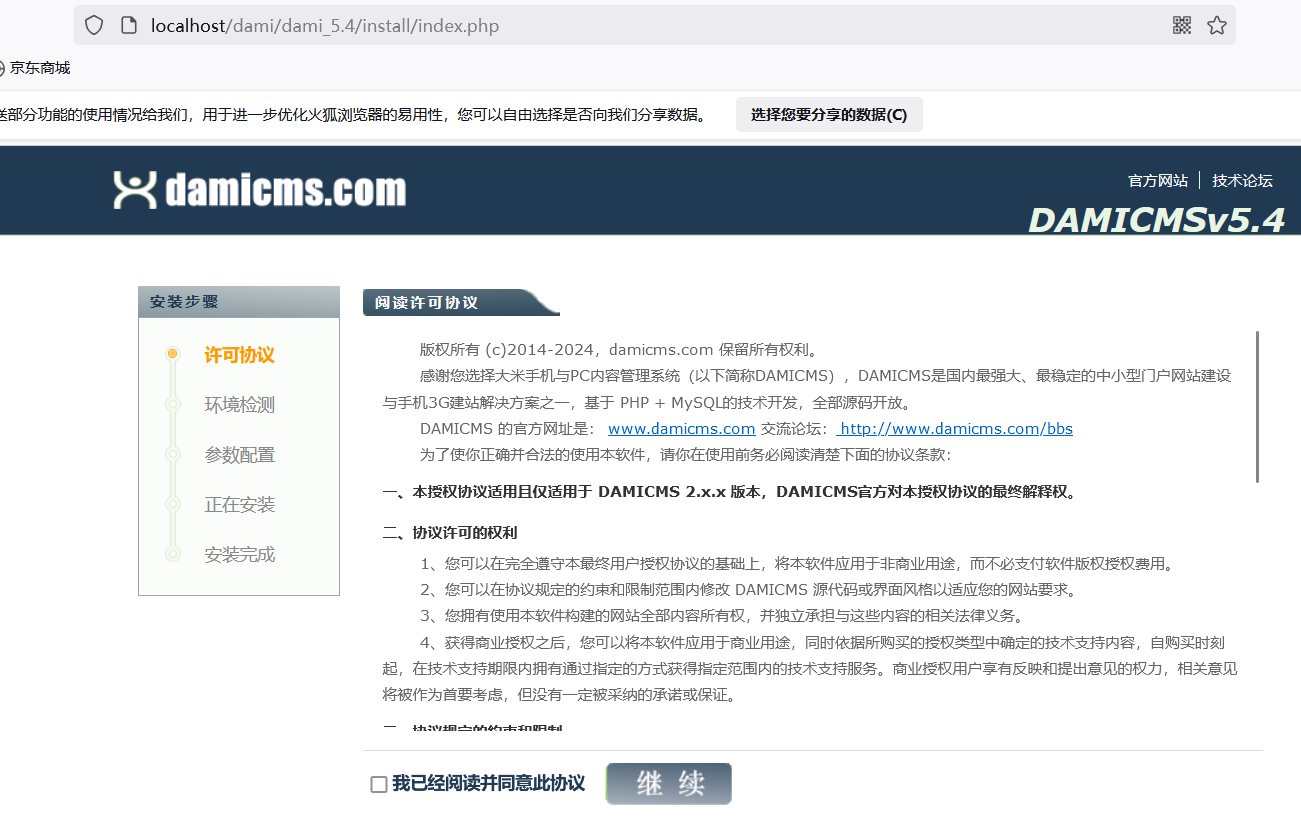Select the 正在安装 install step
The height and width of the screenshot is (827, 1301).
tap(239, 505)
